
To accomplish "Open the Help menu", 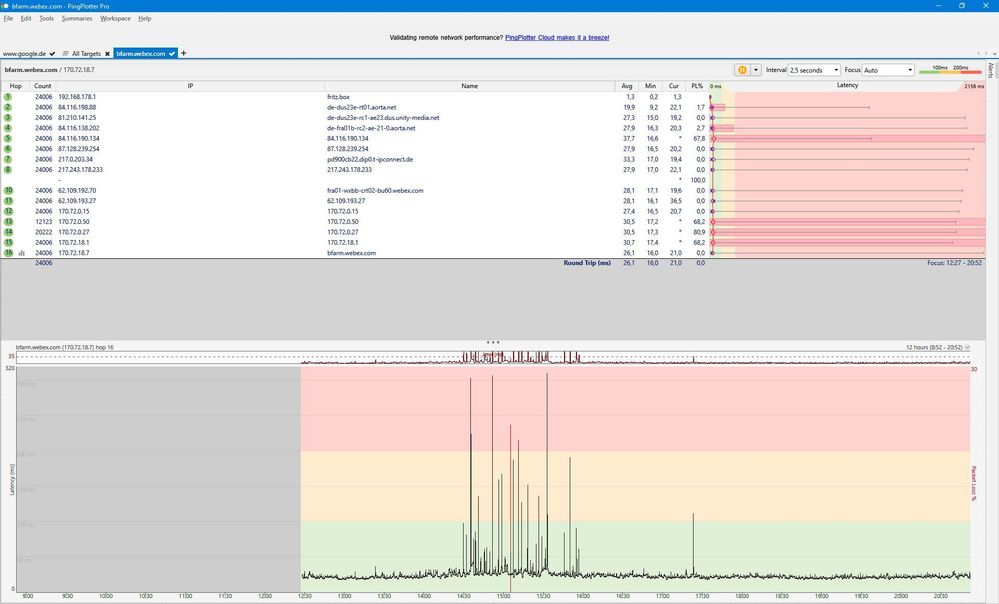I will tap(145, 18).
